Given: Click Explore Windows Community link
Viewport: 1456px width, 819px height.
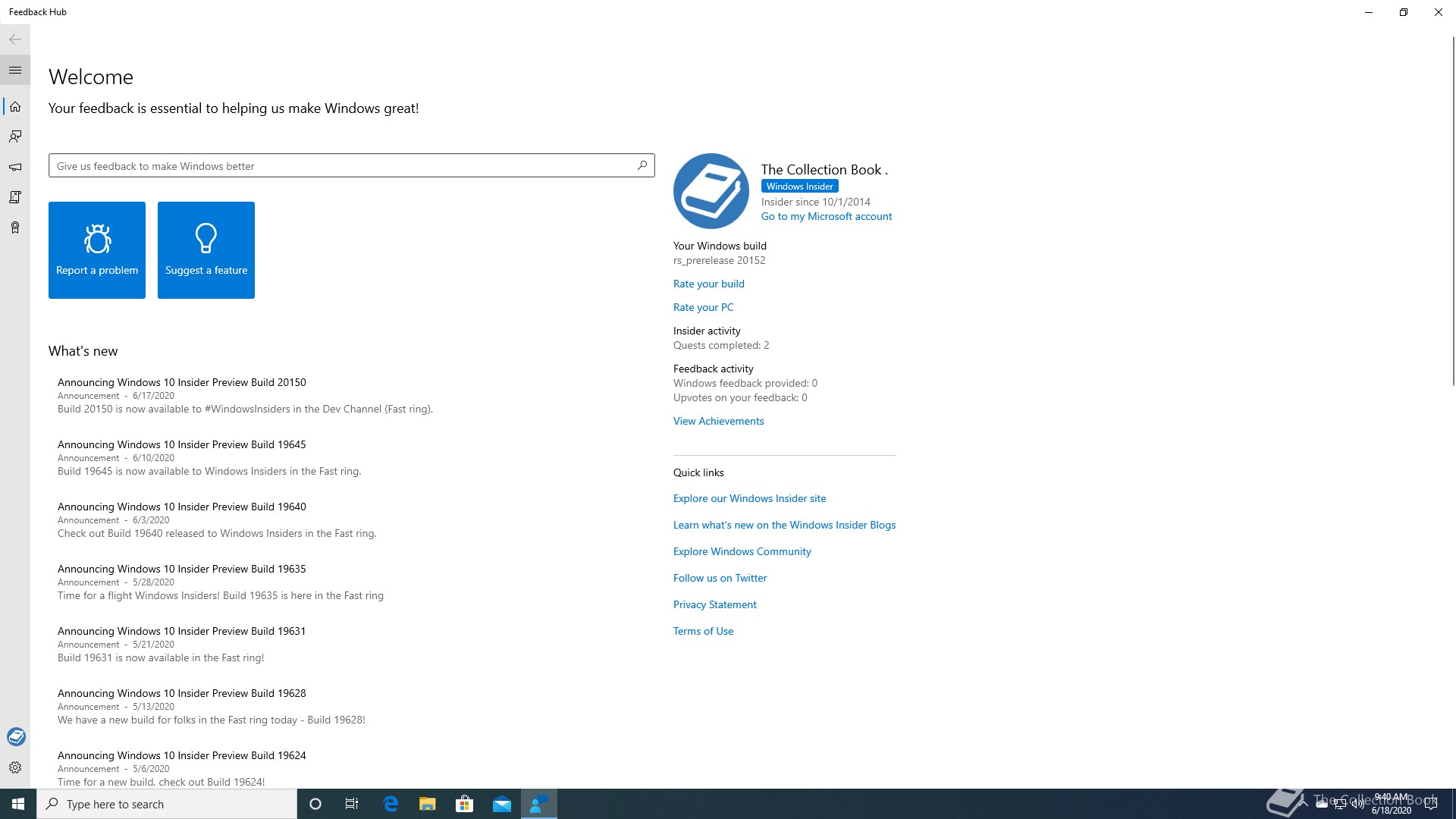Looking at the screenshot, I should pos(742,551).
